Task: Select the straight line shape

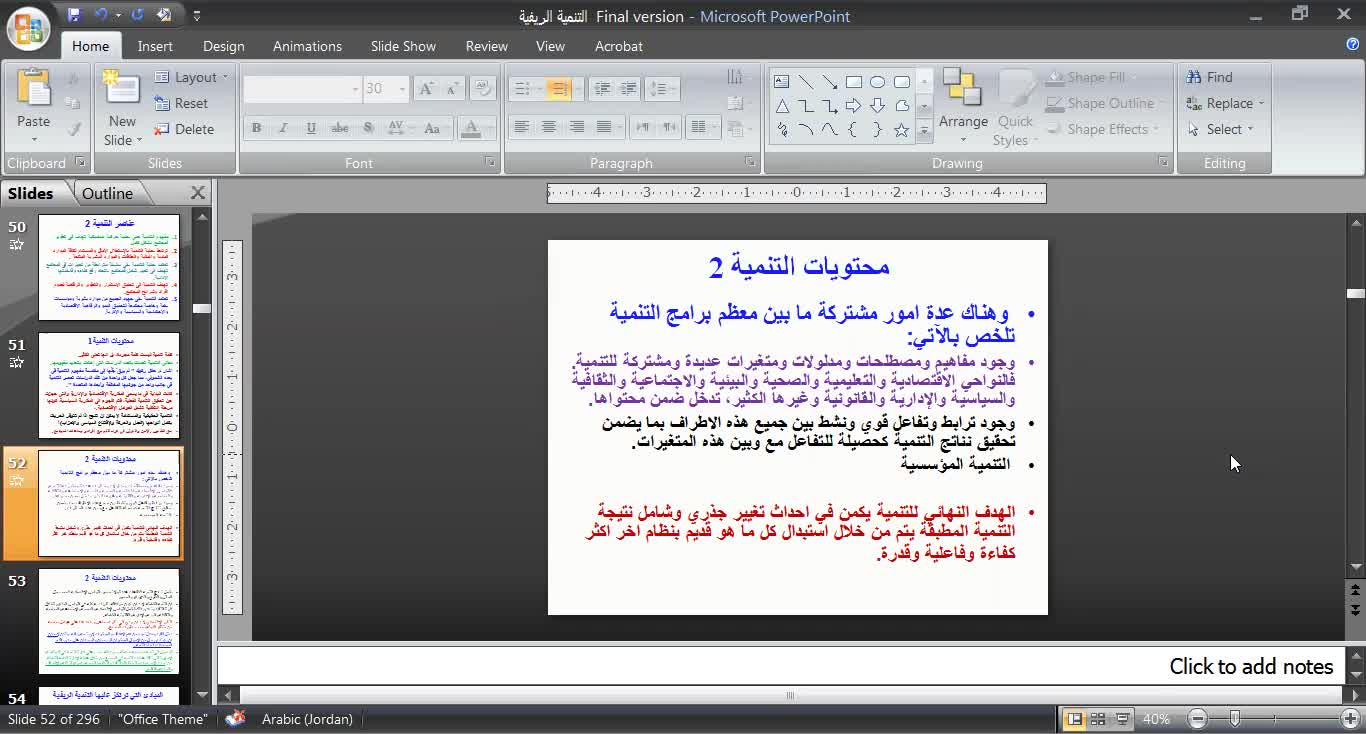Action: click(805, 82)
